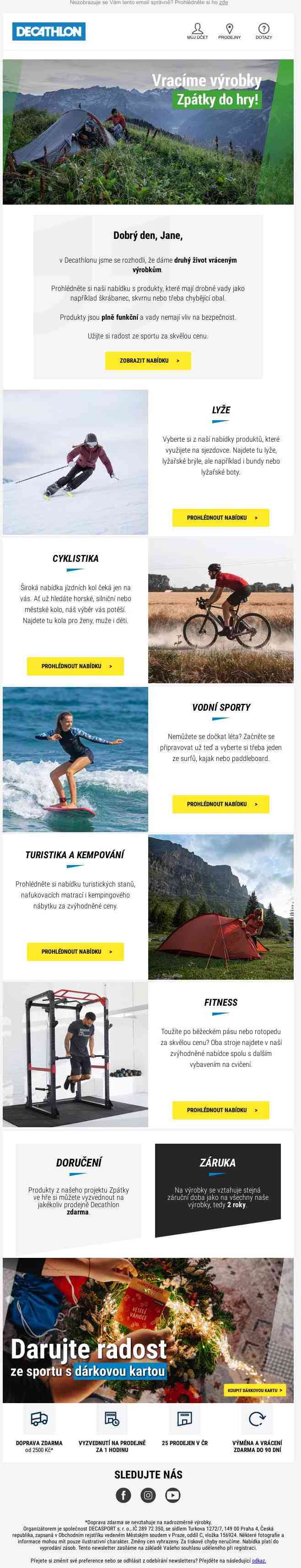This screenshot has width=301, height=1568.
Task: Open the Vracíme výrobky hero banner image
Action: [x=148, y=132]
